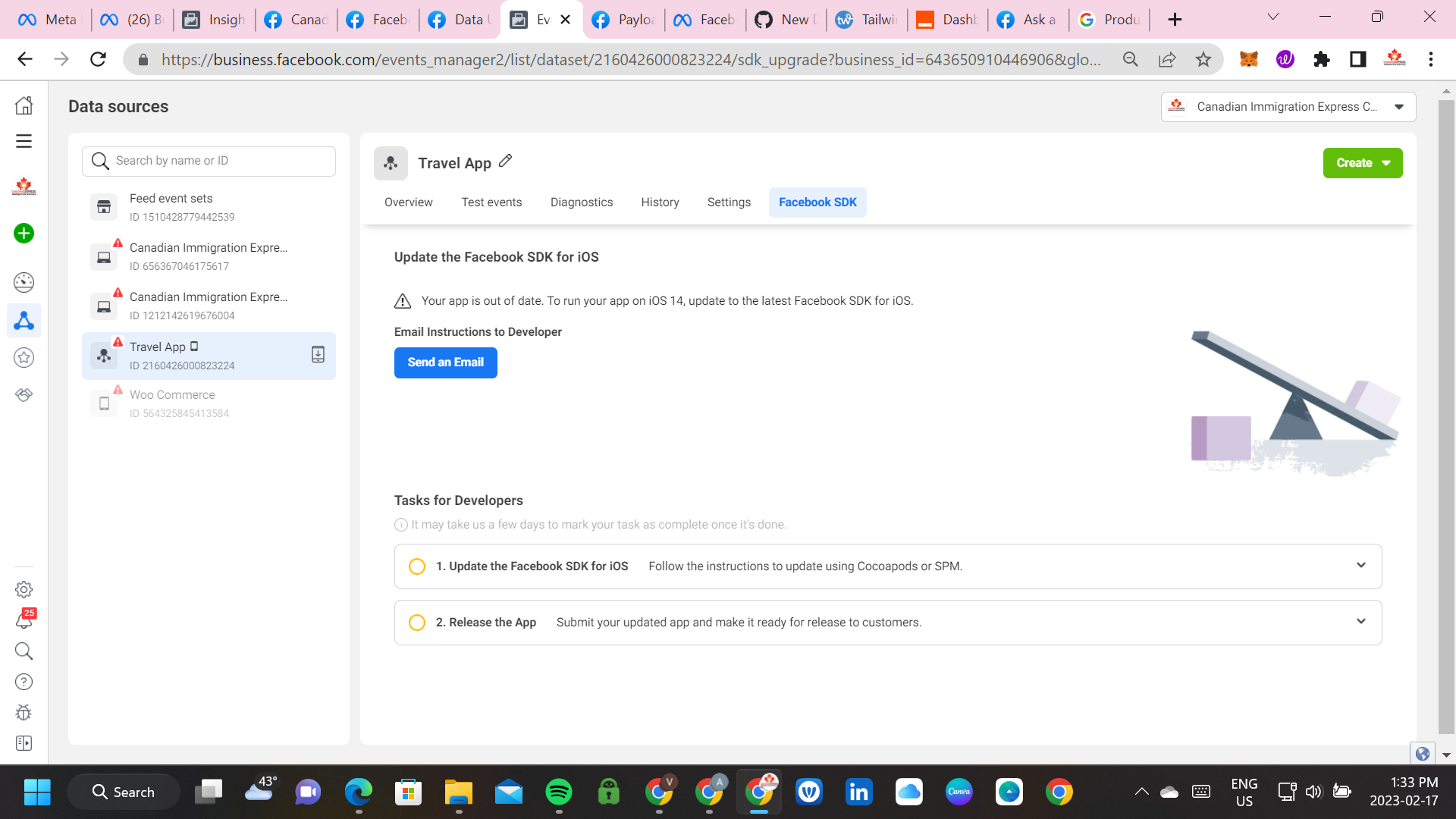Open the Diagnostics tab
1456x819 pixels.
(x=582, y=202)
